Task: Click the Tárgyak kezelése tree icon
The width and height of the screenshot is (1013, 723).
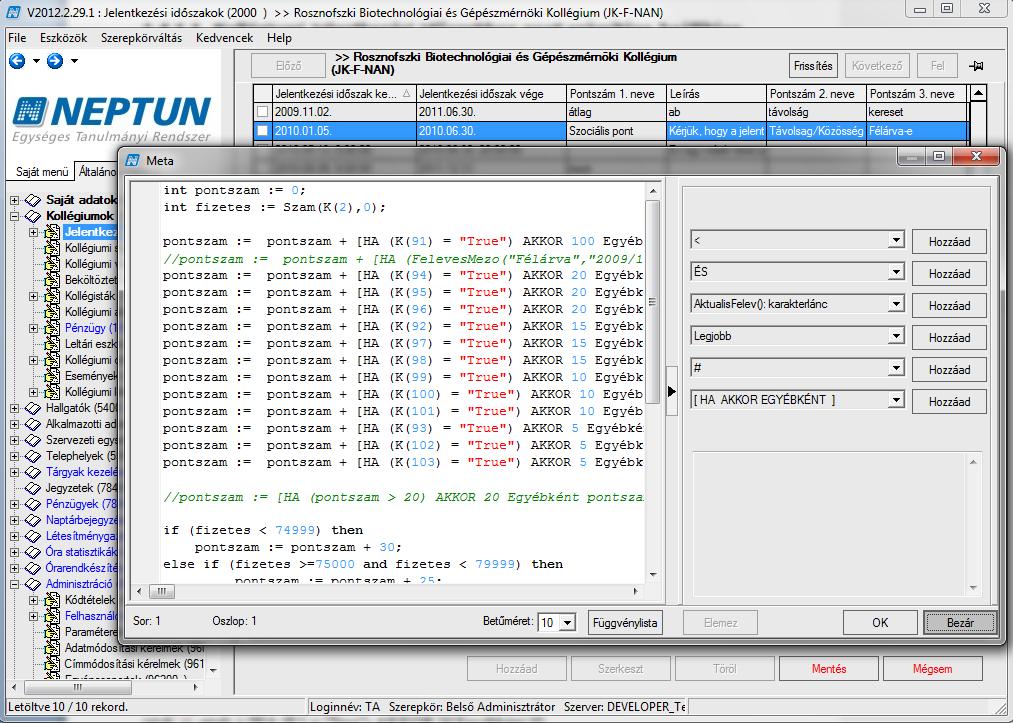Action: (33, 472)
